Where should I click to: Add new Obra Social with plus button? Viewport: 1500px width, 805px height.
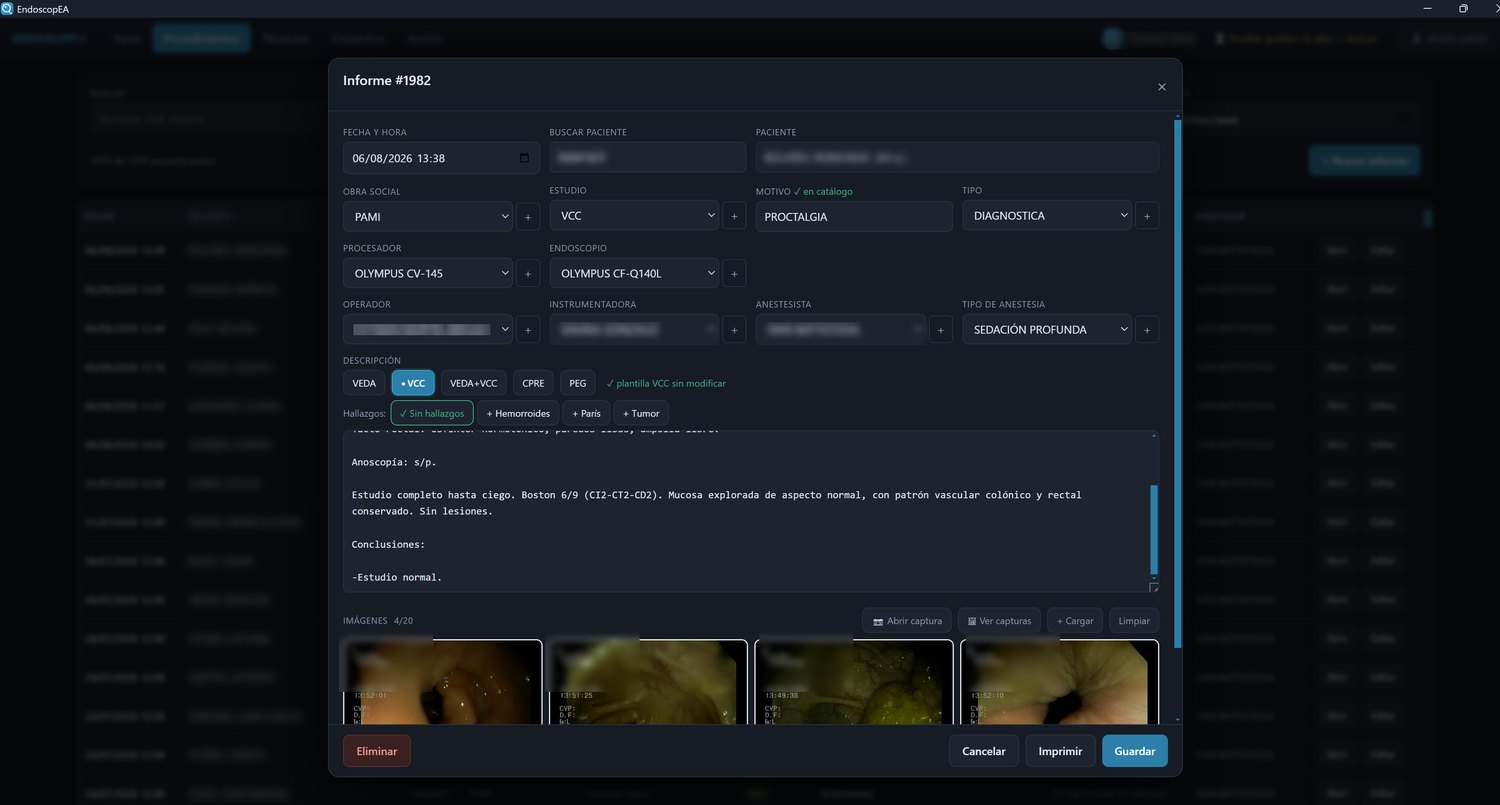pyautogui.click(x=528, y=216)
